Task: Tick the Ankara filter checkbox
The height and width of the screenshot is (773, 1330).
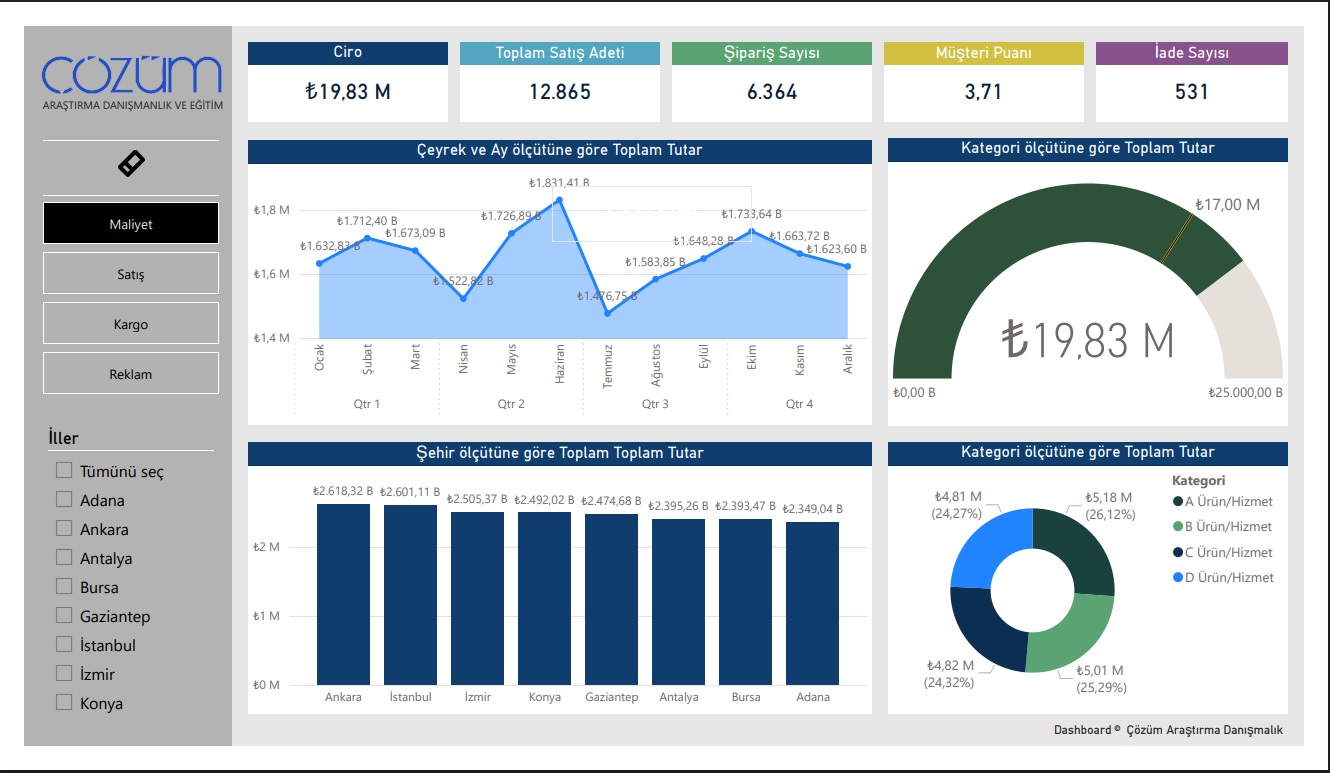Action: 65,528
